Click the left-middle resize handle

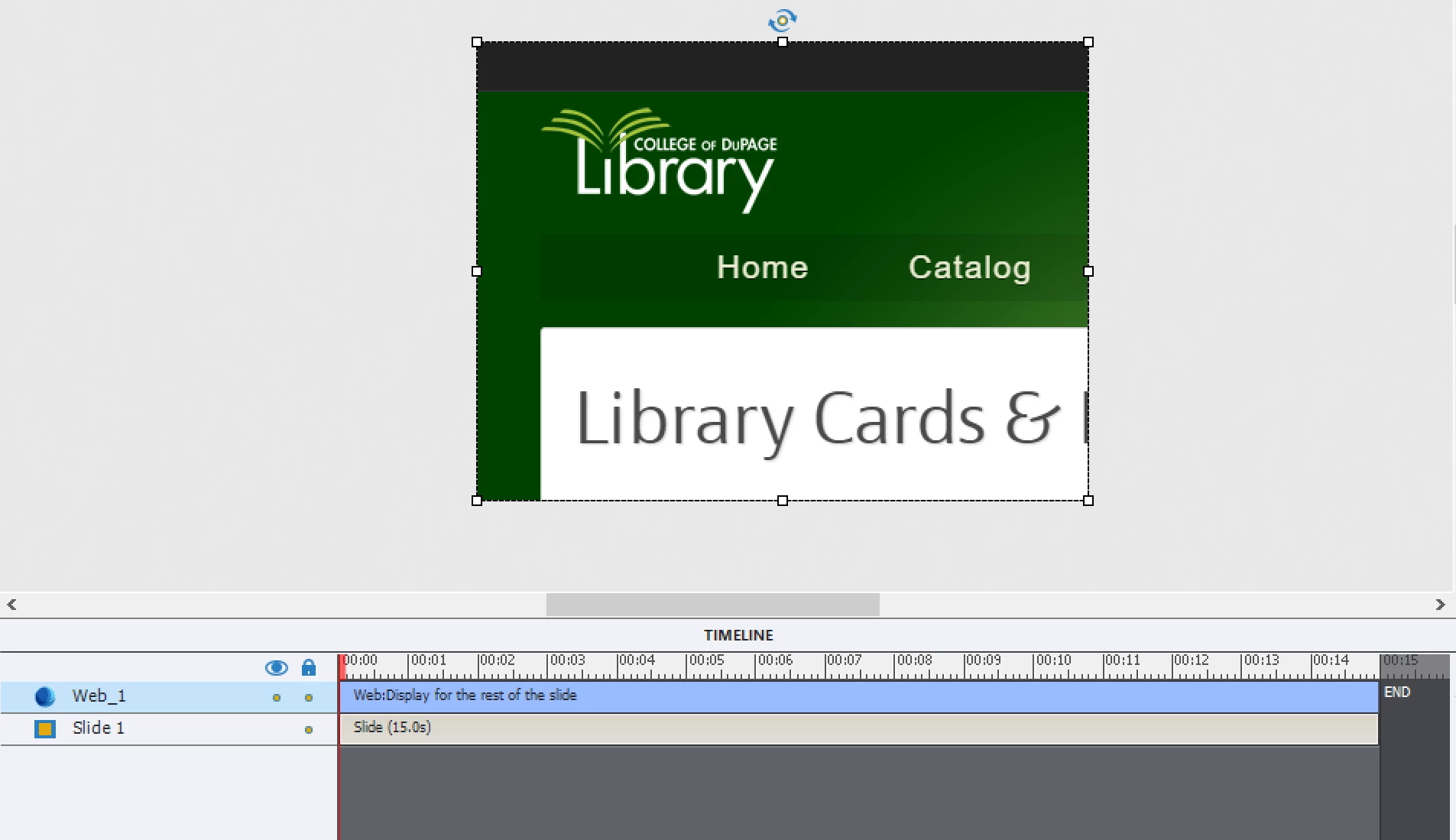coord(477,271)
